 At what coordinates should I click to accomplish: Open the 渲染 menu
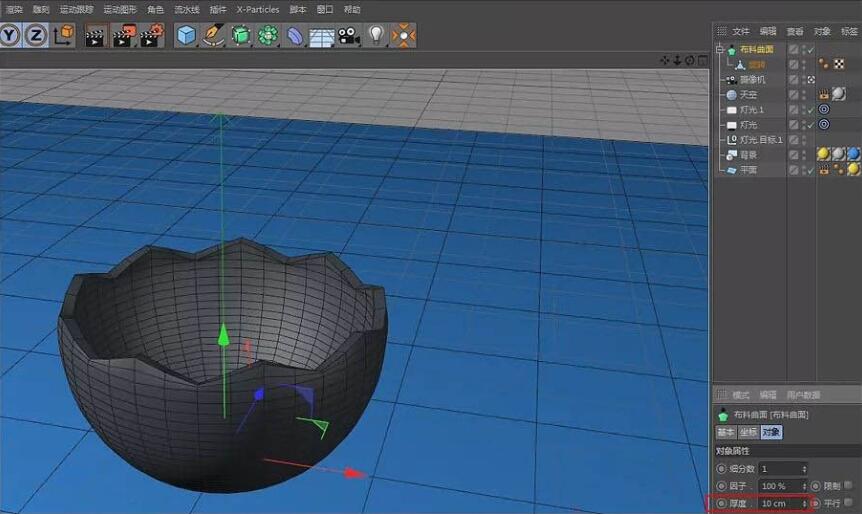[14, 9]
